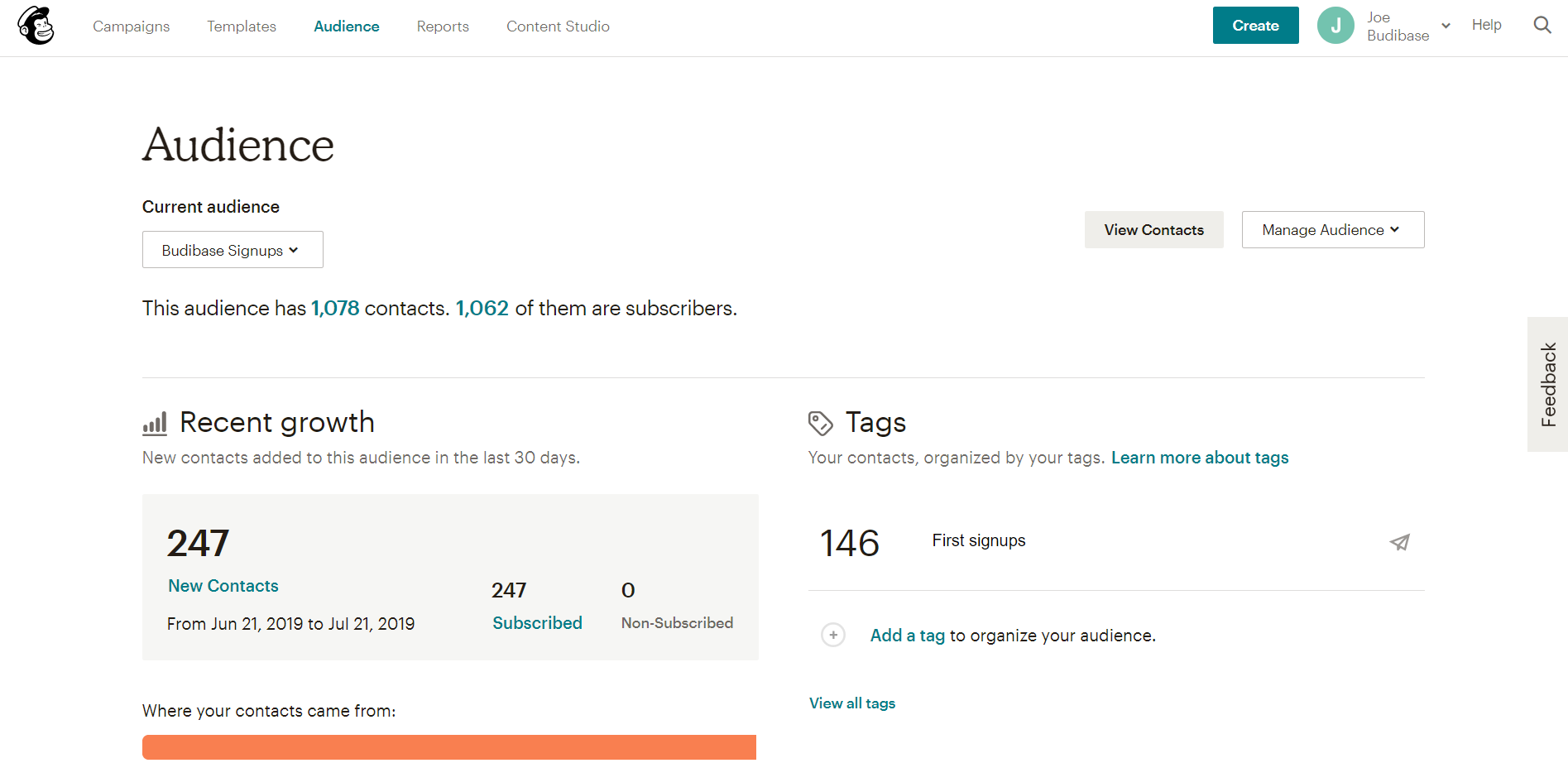Viewport: 1568px width, 763px height.
Task: Click the recent growth bar chart icon
Action: 155,422
